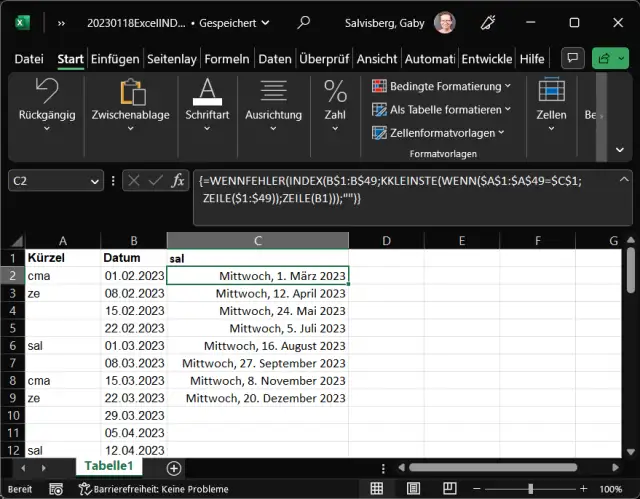Click the insert function fx icon

tap(177, 181)
